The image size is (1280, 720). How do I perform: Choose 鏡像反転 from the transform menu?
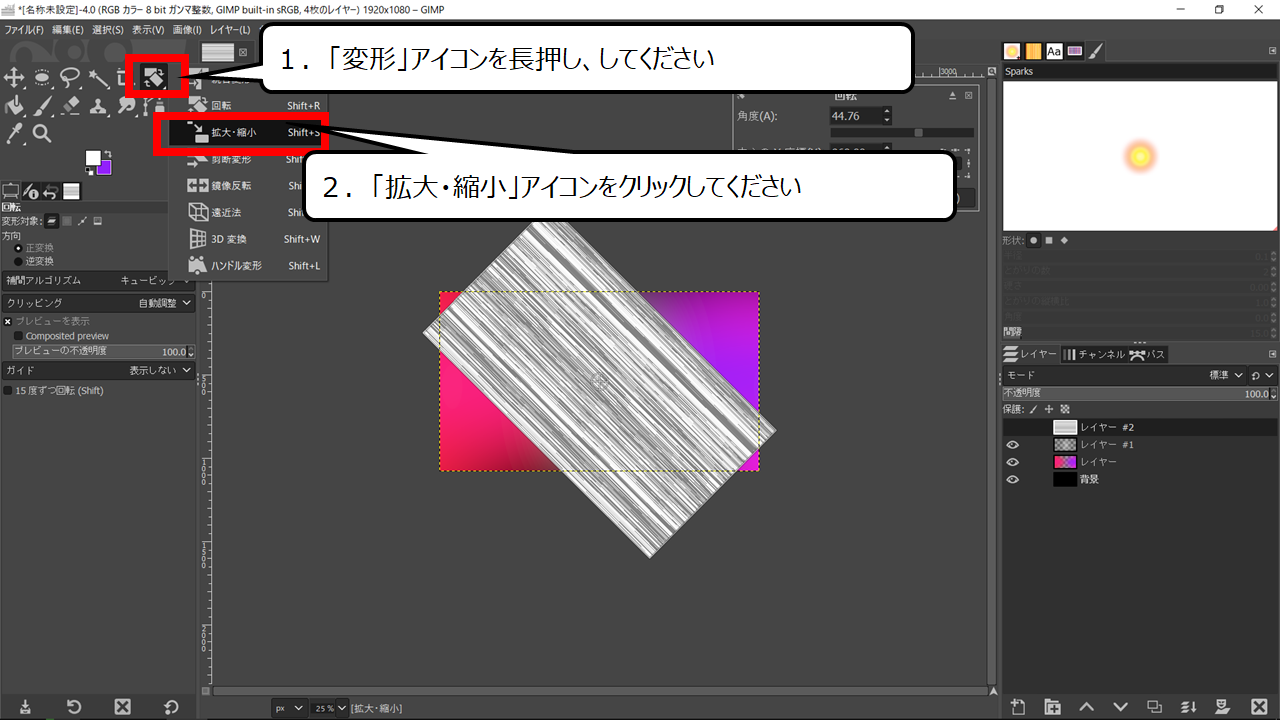pos(247,186)
